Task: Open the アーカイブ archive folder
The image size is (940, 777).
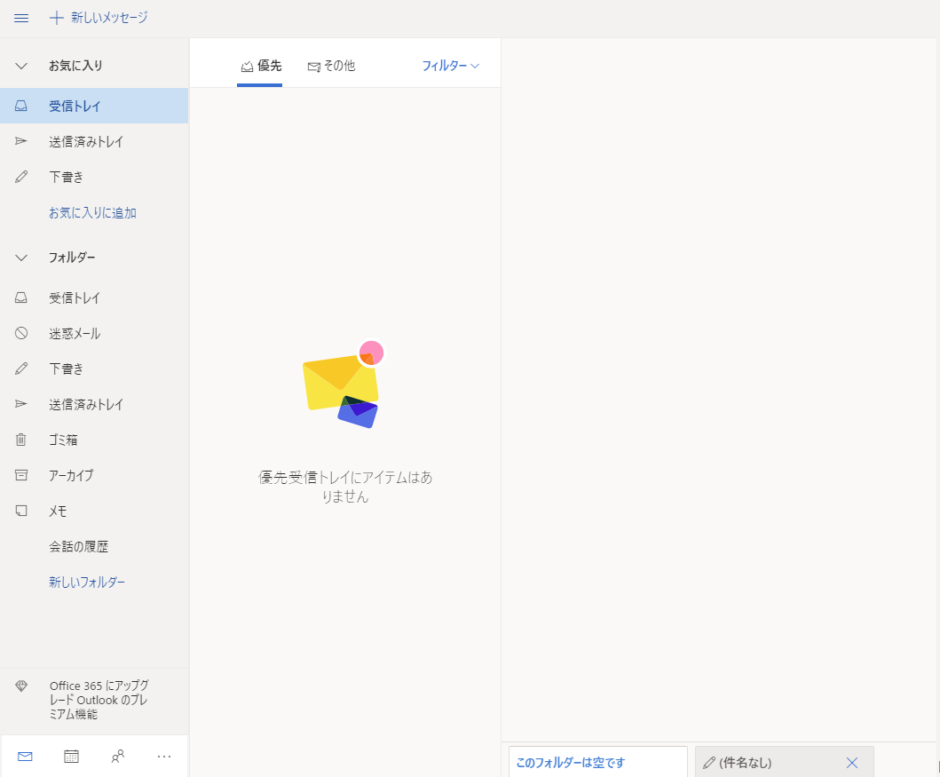Action: click(x=70, y=476)
